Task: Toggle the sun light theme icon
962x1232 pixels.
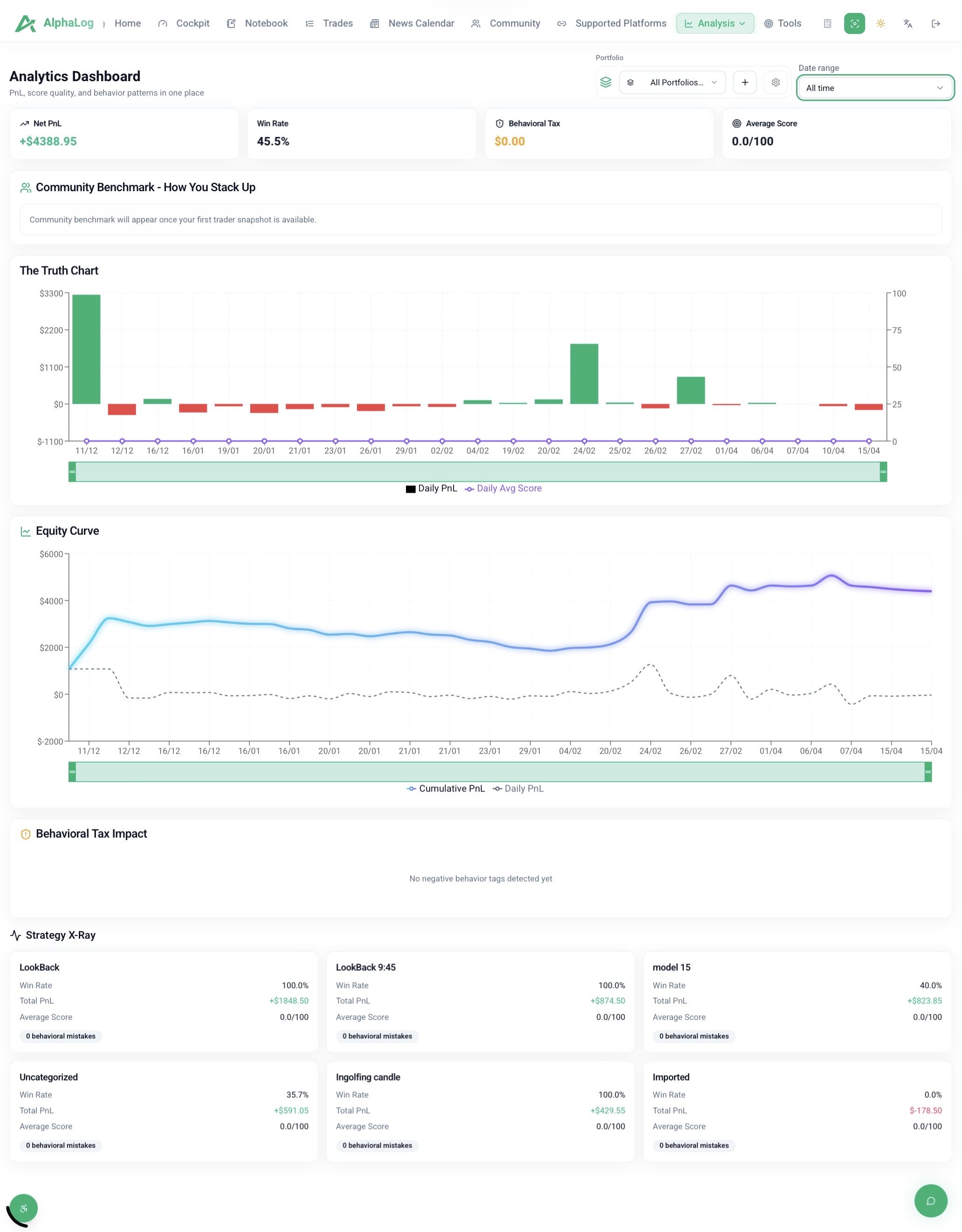Action: coord(880,24)
